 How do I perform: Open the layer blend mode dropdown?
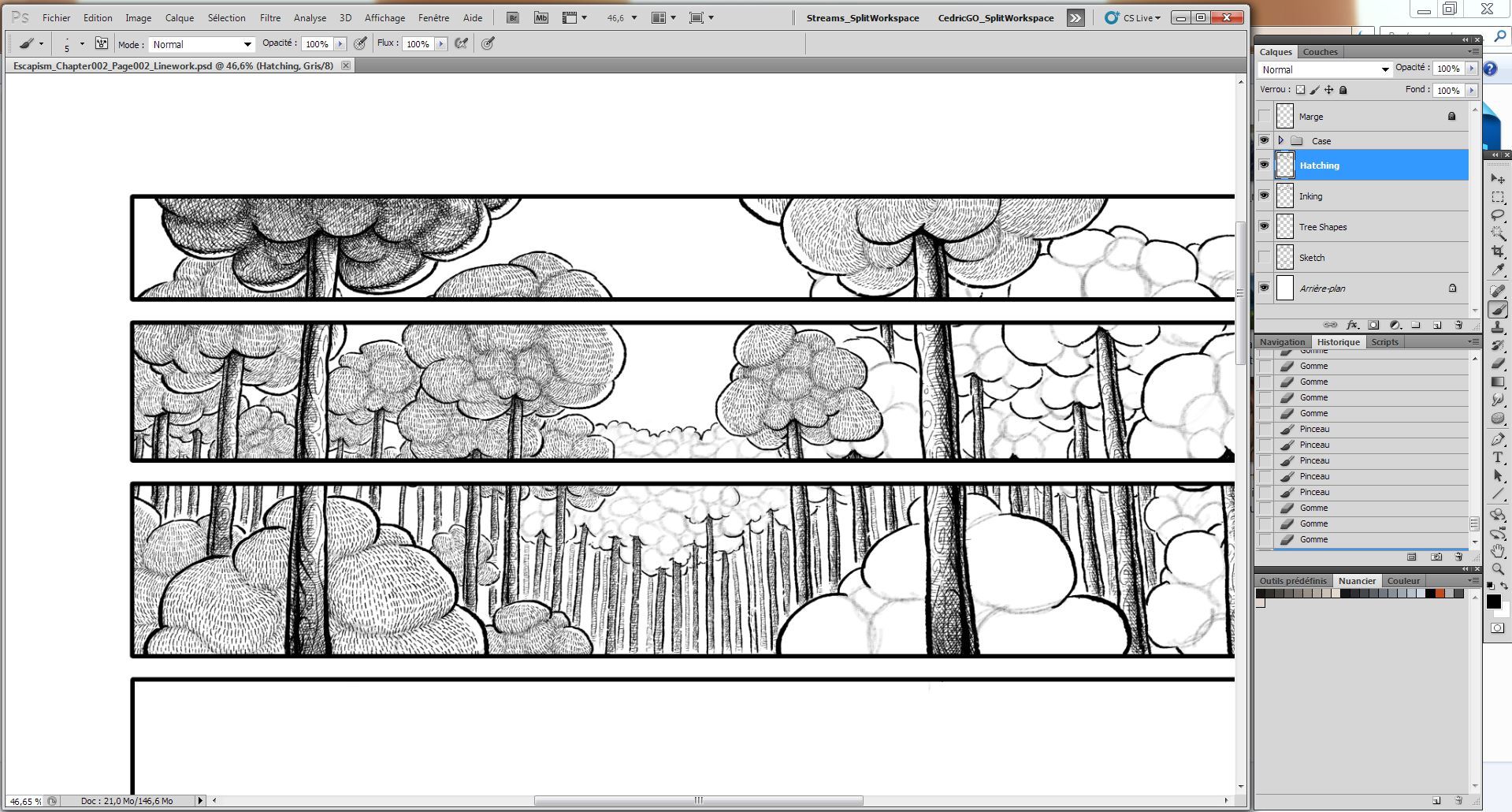pos(1324,69)
